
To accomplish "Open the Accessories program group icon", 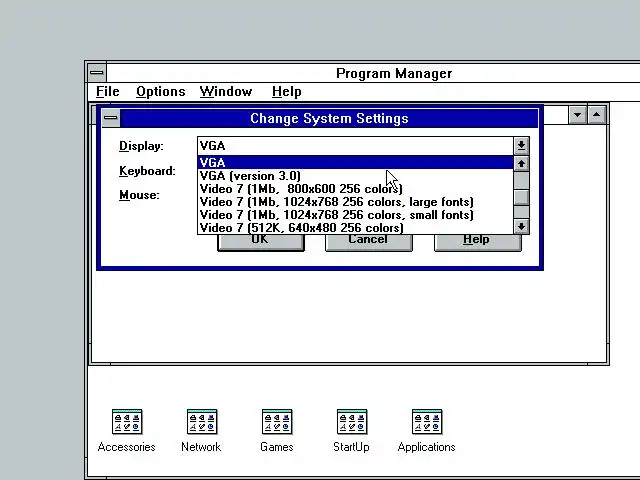I will pos(127,422).
